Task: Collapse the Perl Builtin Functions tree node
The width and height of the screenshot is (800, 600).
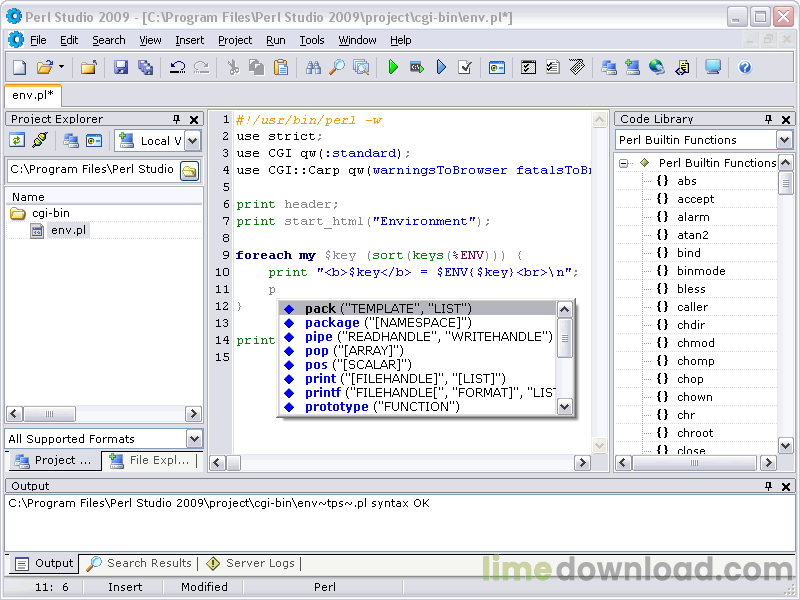Action: (x=623, y=163)
